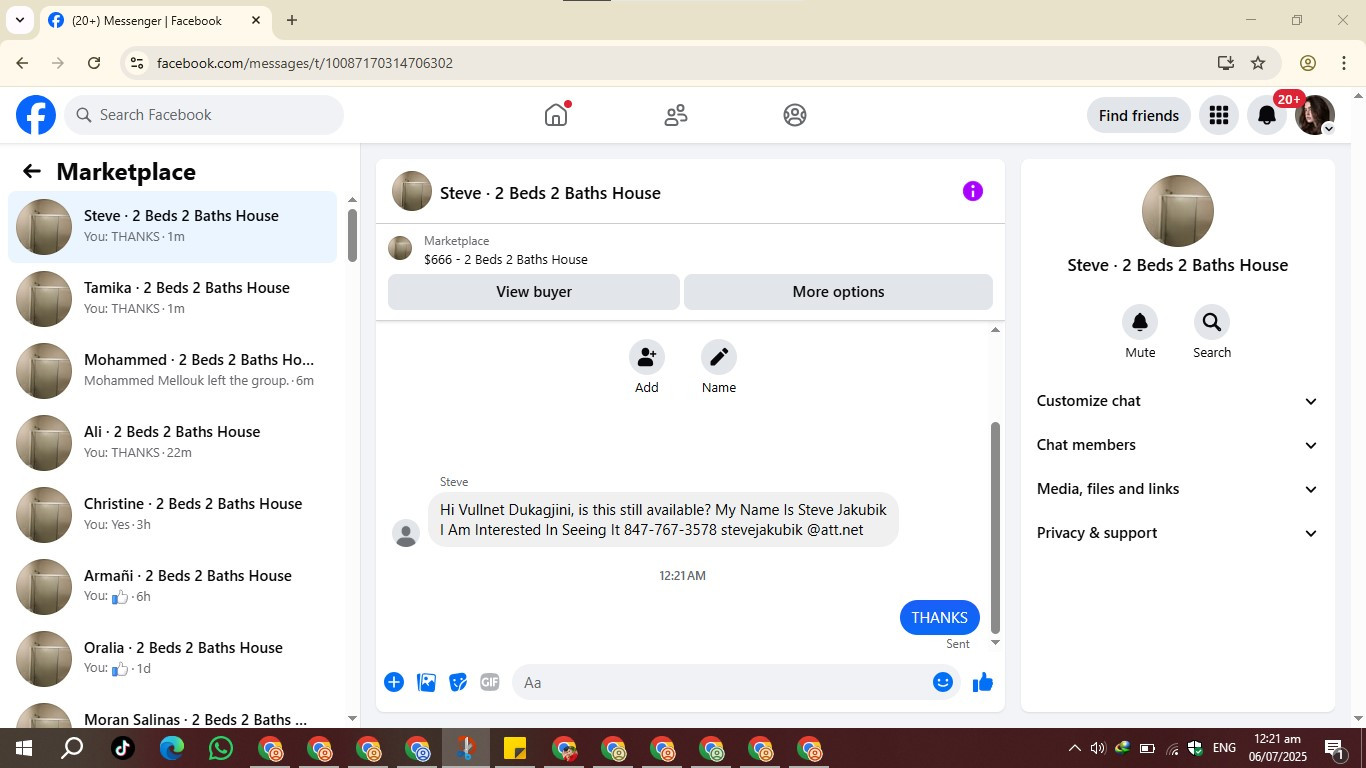Open browser tab list dropdown arrow
Viewport: 1366px width, 768px height.
pos(19,20)
